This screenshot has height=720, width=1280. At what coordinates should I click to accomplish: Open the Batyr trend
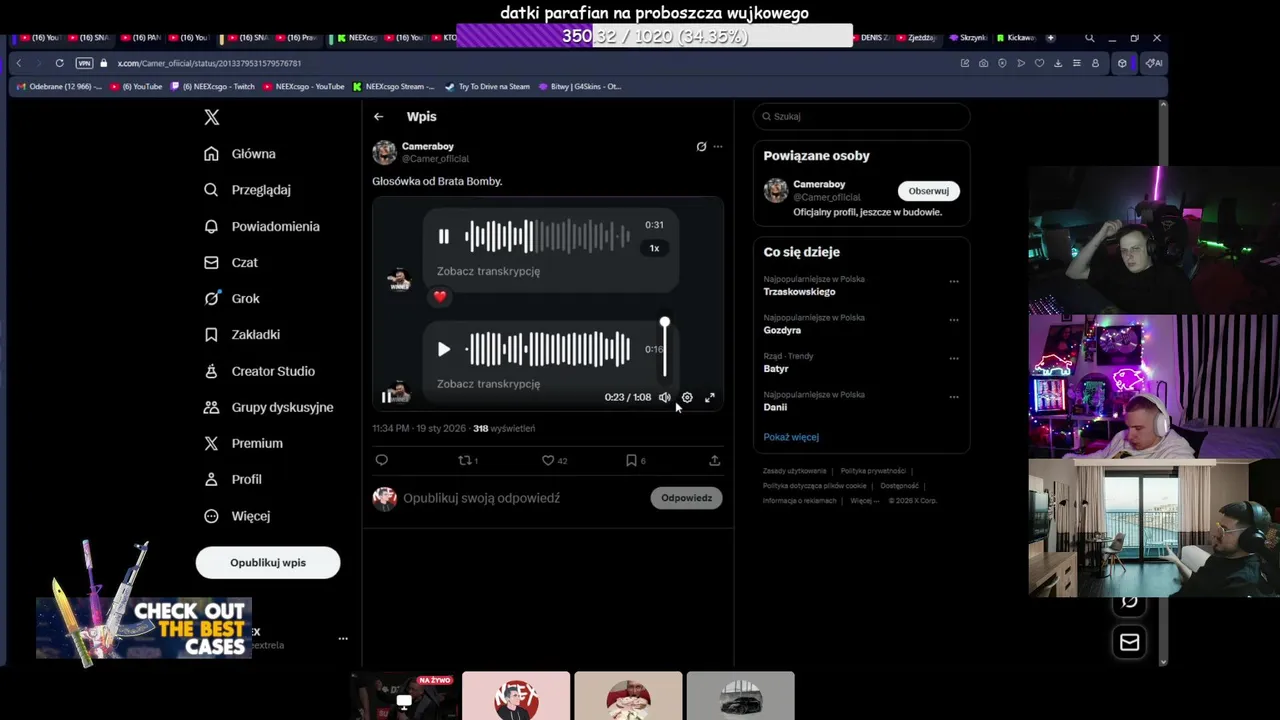(776, 369)
